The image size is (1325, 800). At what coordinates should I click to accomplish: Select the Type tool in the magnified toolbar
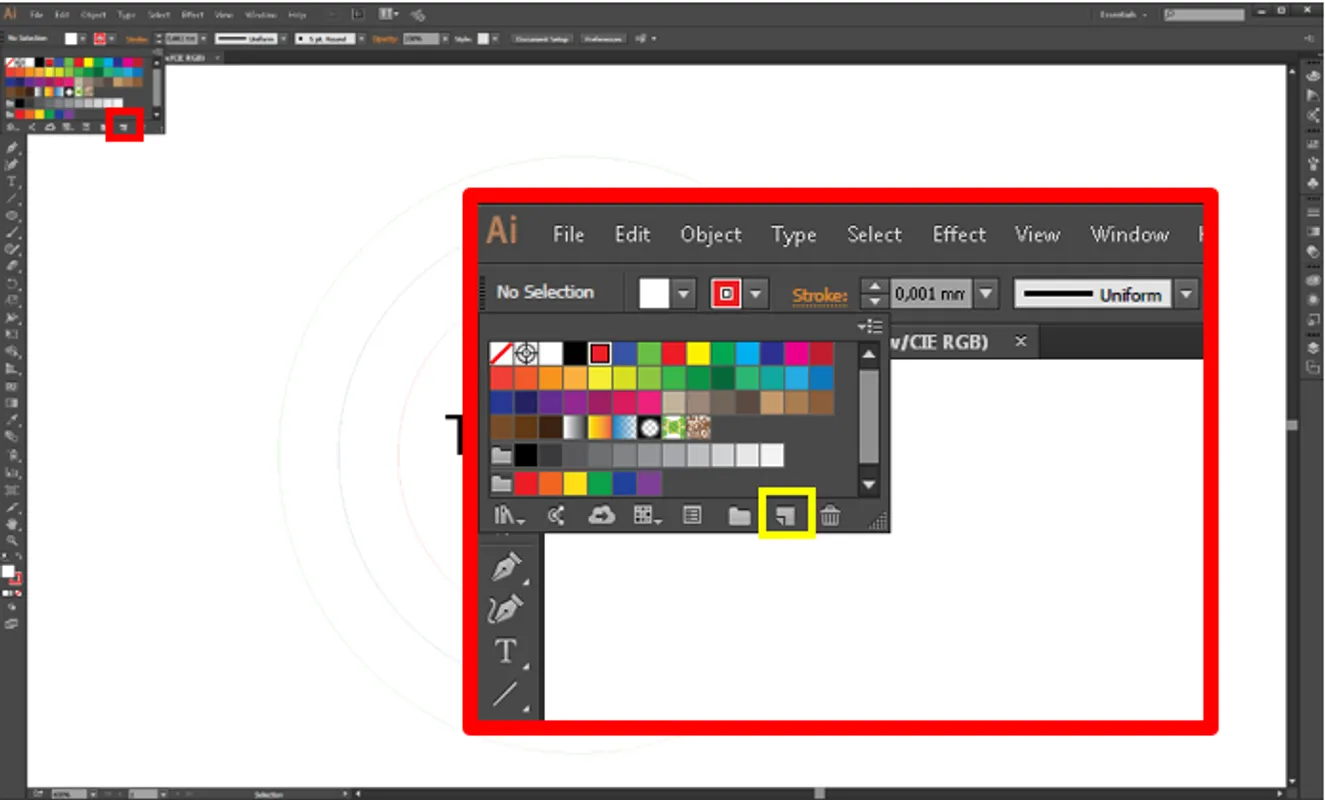pos(506,652)
